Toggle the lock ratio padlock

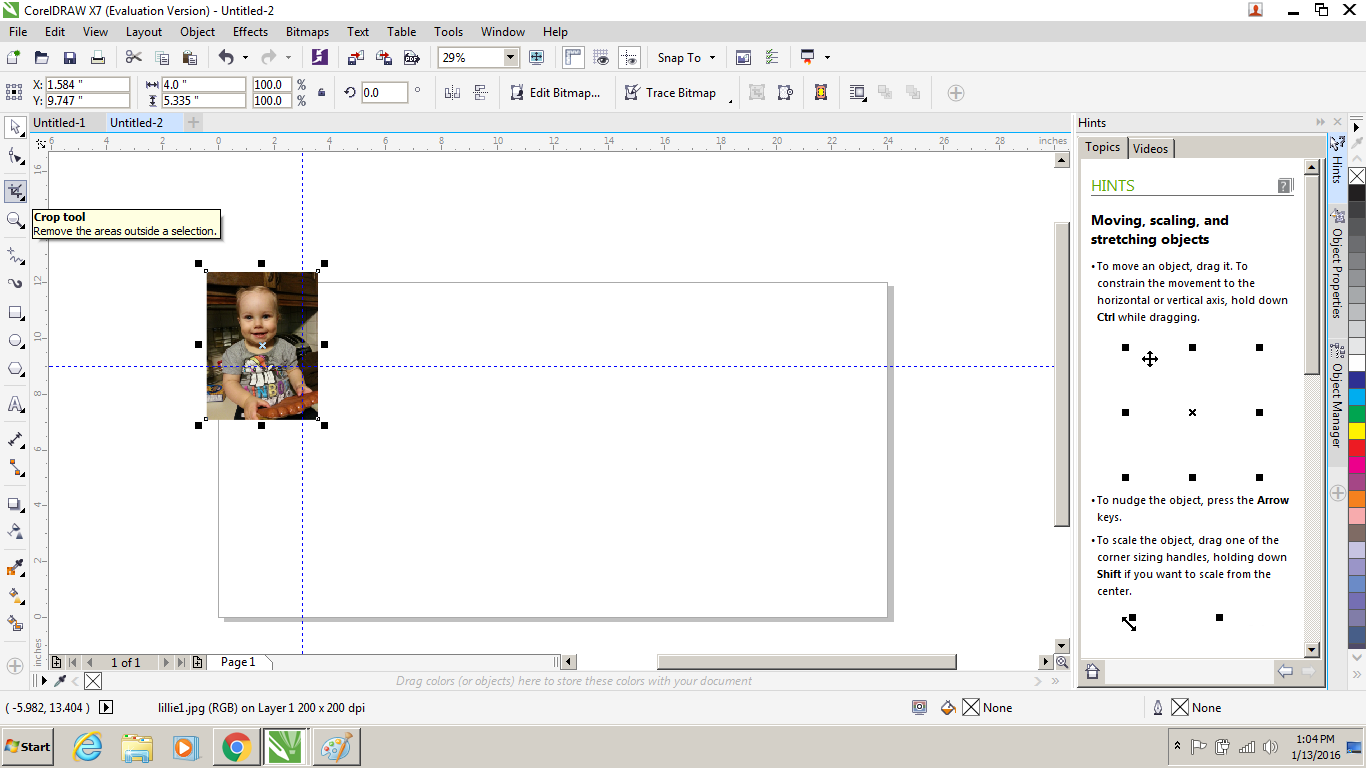321,93
